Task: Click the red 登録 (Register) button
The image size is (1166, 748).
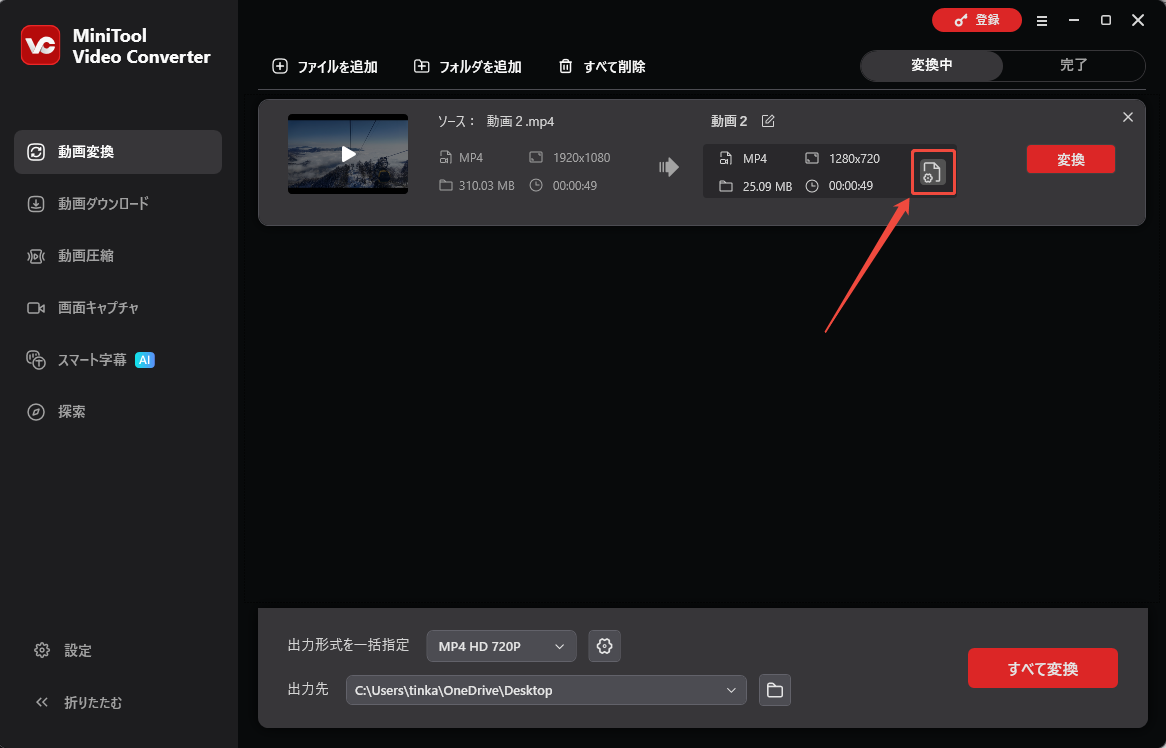Action: [x=976, y=19]
